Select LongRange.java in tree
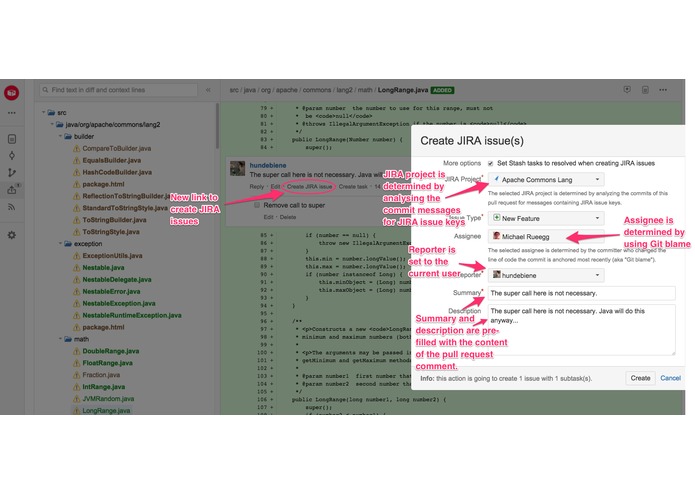 [x=106, y=411]
